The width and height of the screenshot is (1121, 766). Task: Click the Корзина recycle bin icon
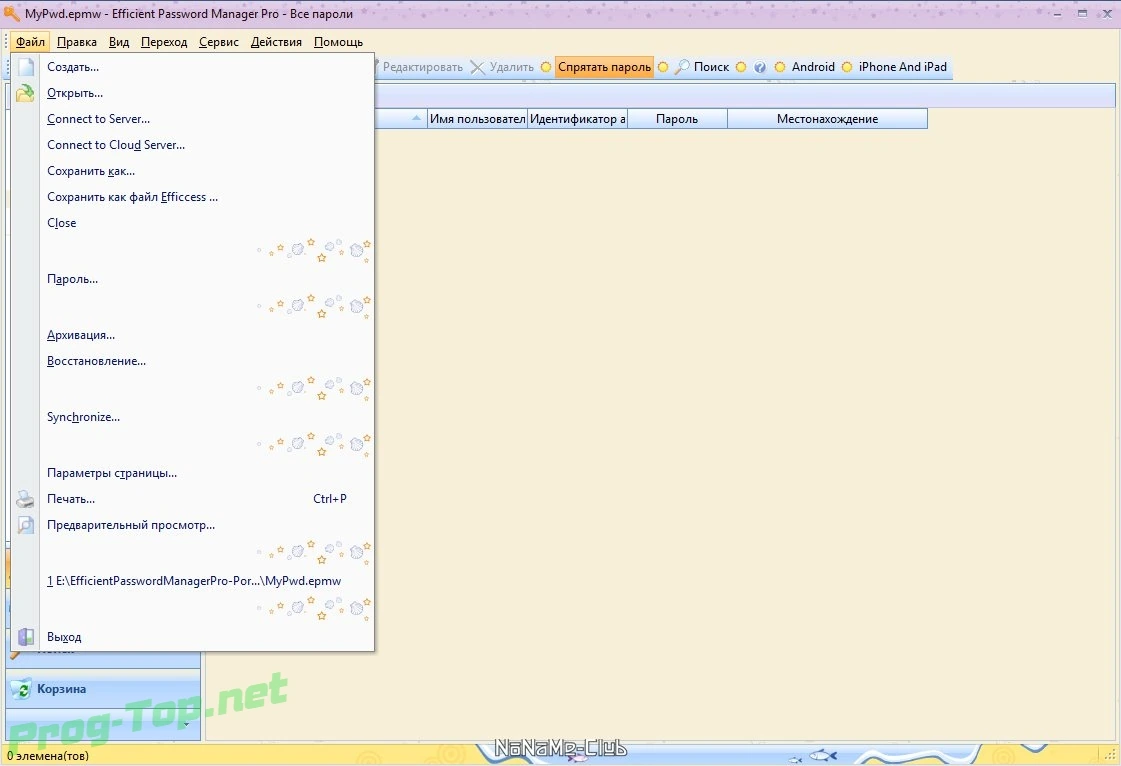pyautogui.click(x=21, y=689)
